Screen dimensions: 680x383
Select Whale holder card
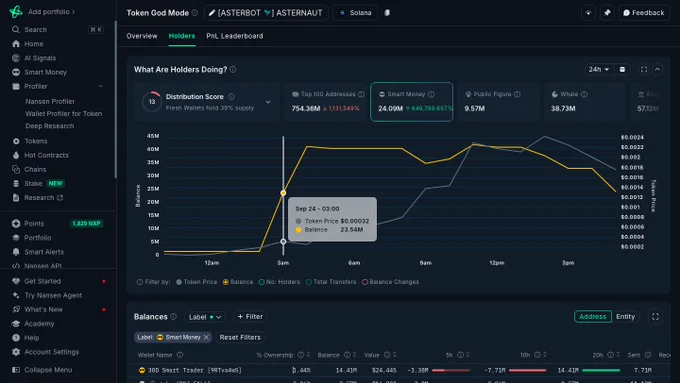[585, 102]
